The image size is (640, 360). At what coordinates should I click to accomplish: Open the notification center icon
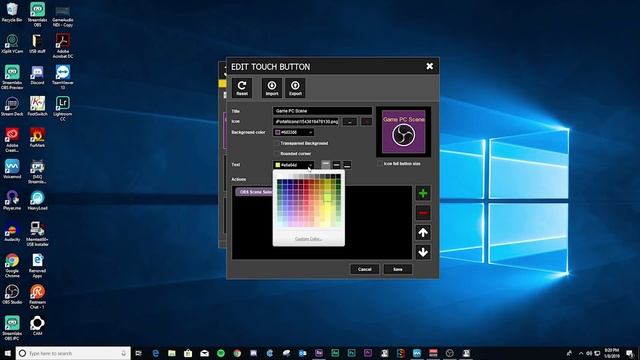pos(630,353)
